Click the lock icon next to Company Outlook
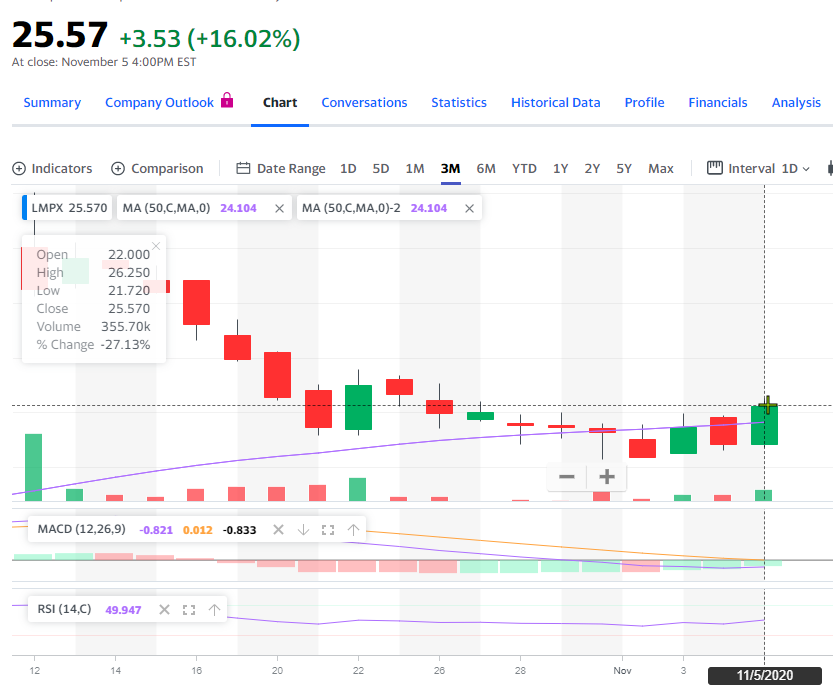The height and width of the screenshot is (696, 833). (x=227, y=101)
